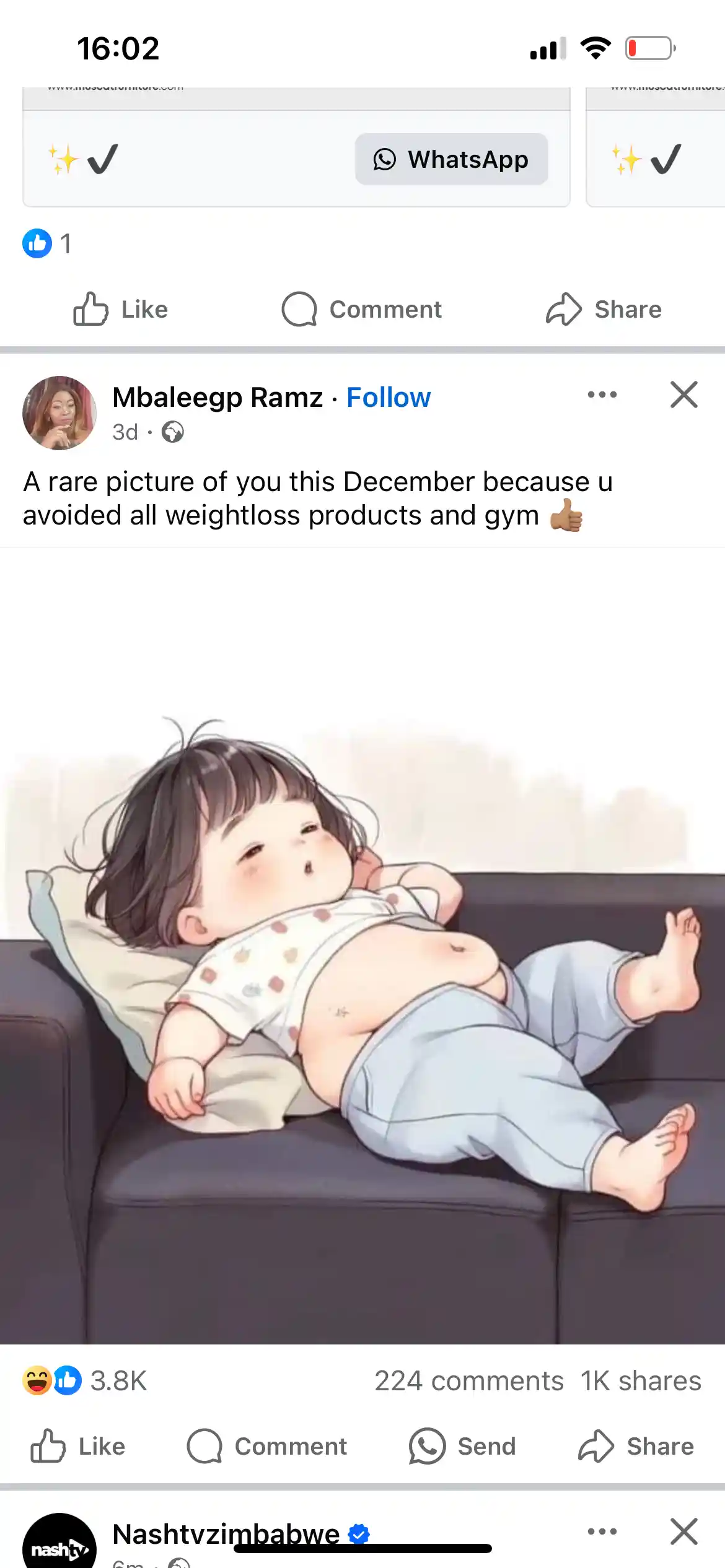Viewport: 725px width, 1568px height.
Task: Open Mbaleegp Ramz profile picture
Action: point(59,413)
